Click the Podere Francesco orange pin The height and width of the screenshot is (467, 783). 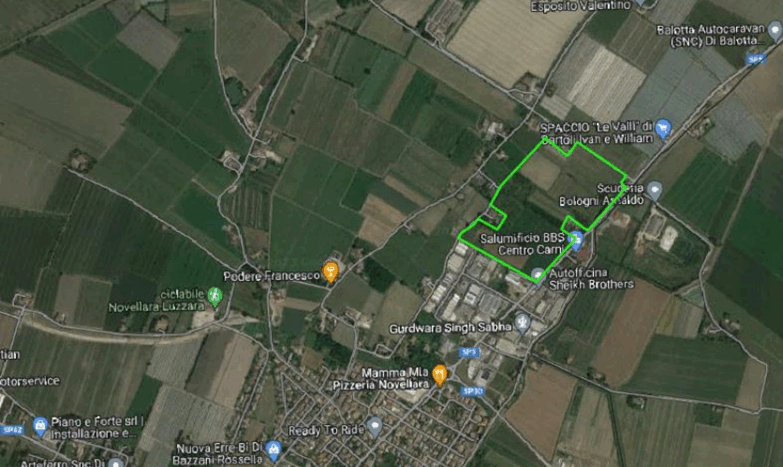tap(330, 272)
